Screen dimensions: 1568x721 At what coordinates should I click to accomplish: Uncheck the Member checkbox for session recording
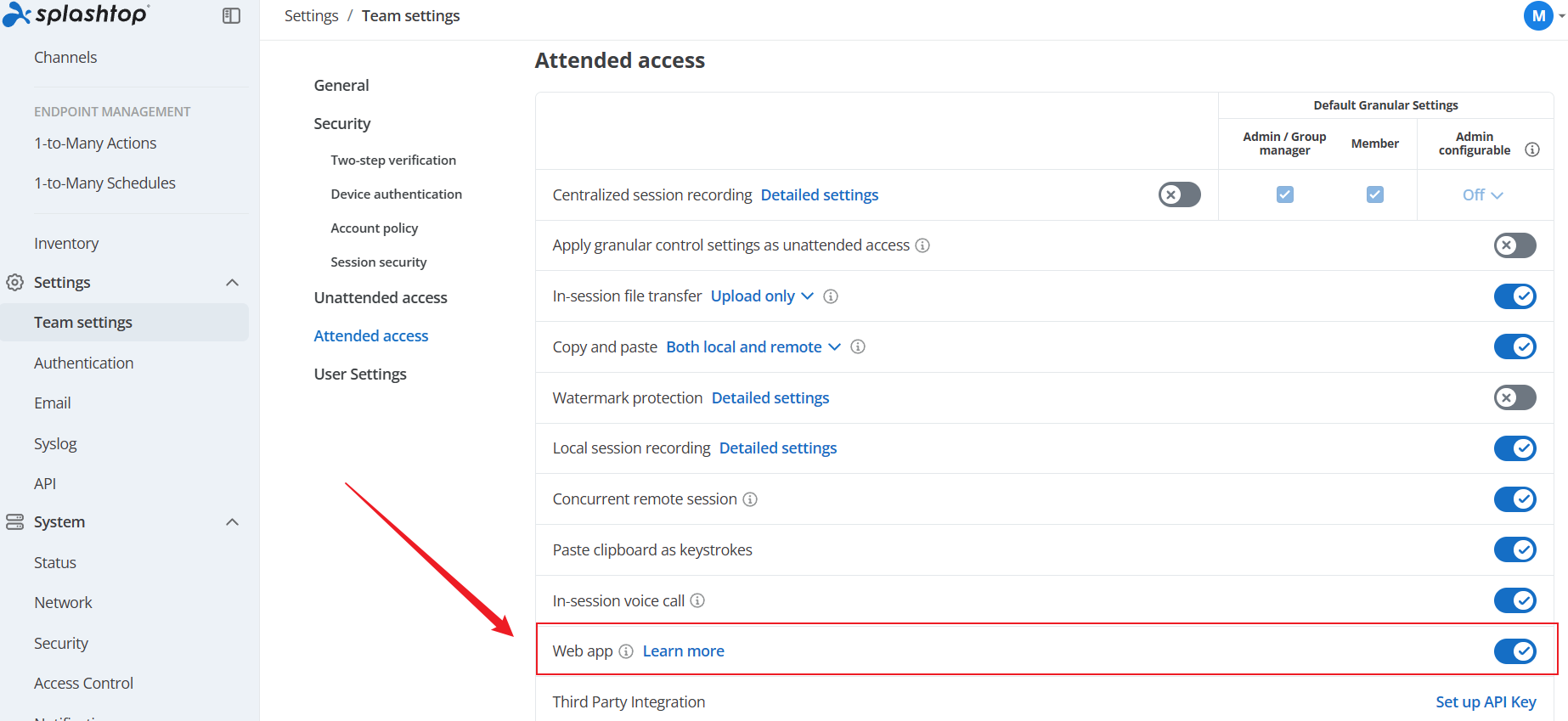click(1374, 194)
